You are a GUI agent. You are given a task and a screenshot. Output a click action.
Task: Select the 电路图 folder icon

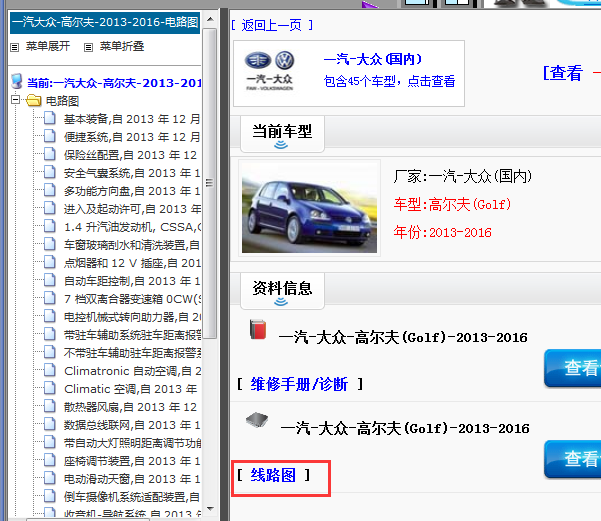coord(34,100)
